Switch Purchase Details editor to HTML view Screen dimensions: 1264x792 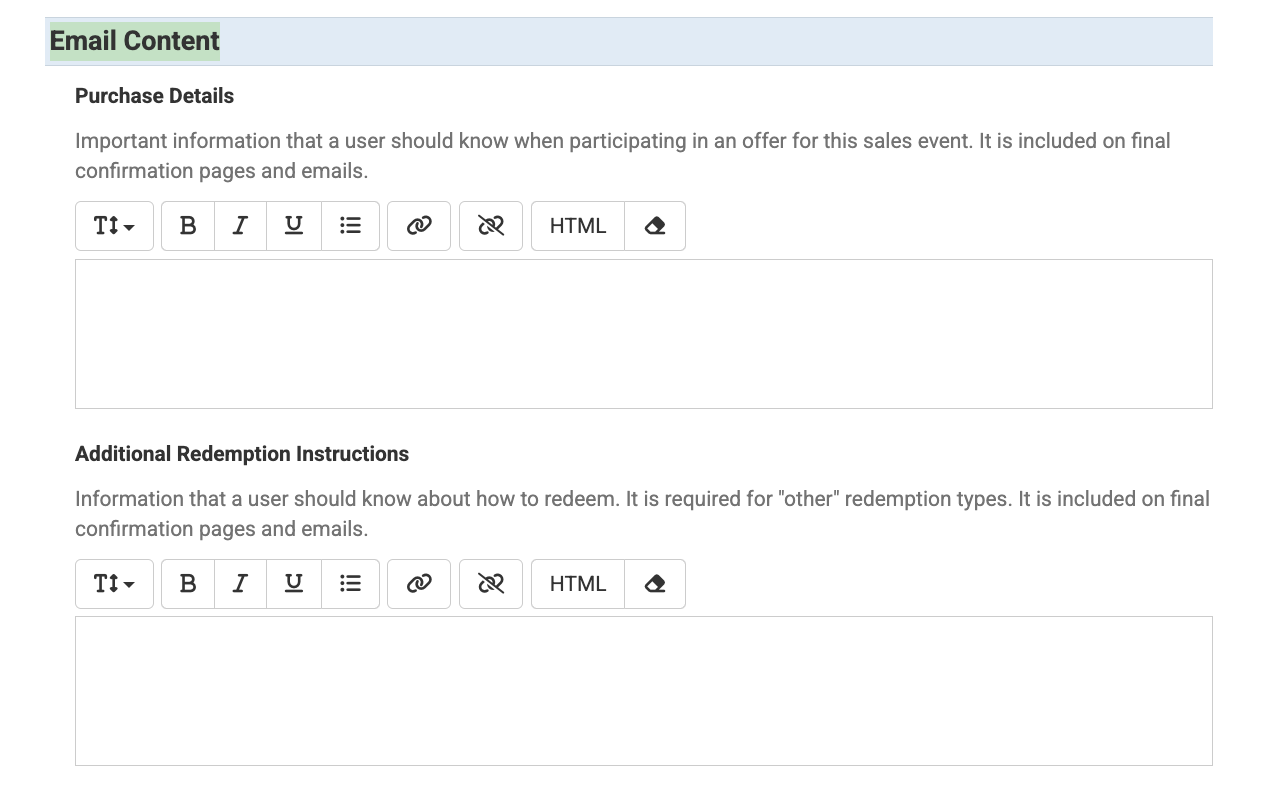click(x=578, y=226)
